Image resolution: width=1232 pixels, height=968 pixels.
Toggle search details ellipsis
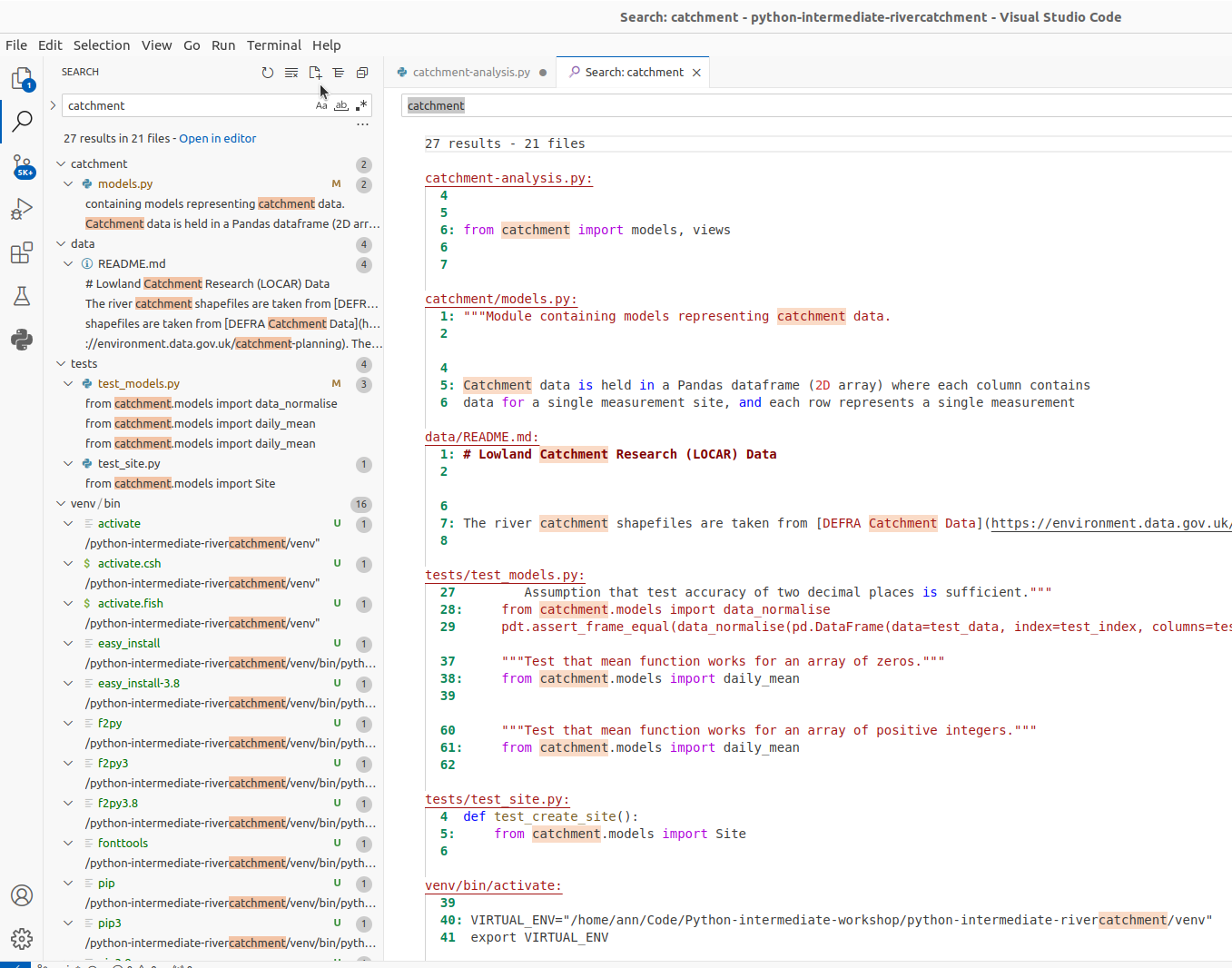pyautogui.click(x=362, y=124)
